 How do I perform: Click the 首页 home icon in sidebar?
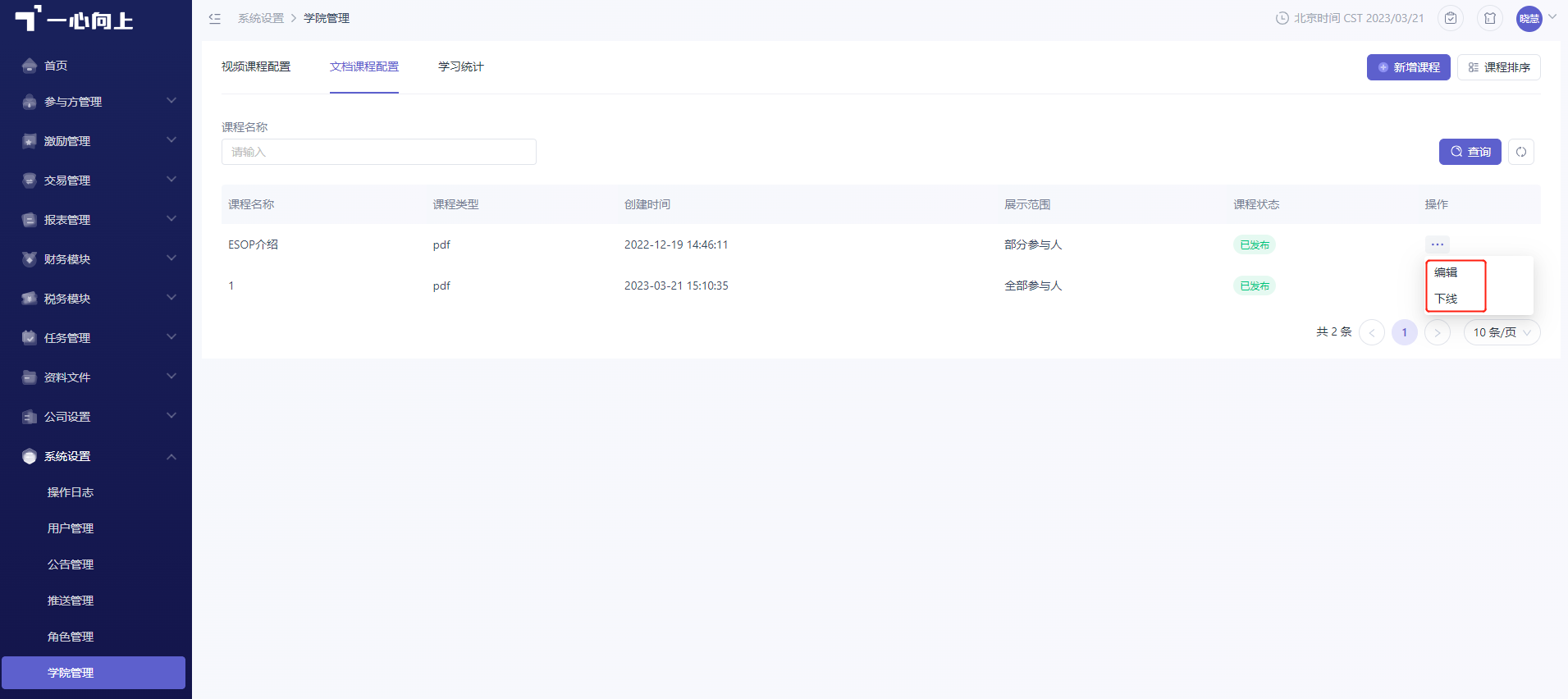[x=30, y=66]
